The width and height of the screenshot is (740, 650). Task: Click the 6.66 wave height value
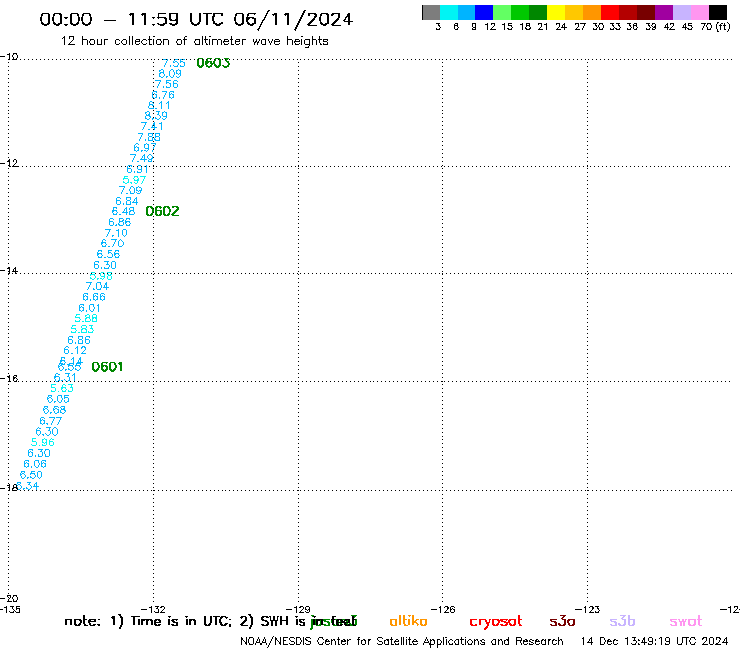tap(94, 297)
